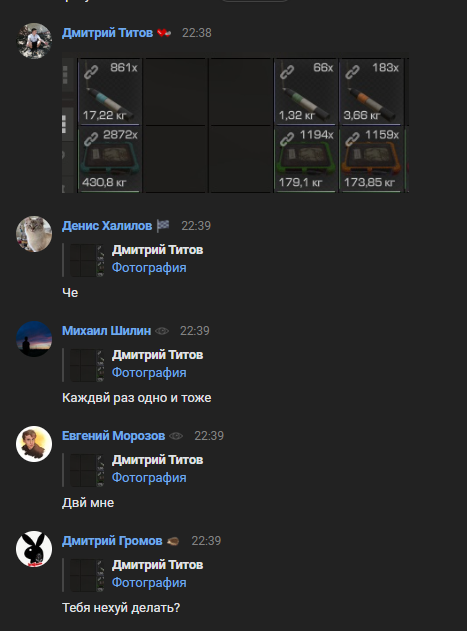Click status emoji next to Дмитрий Громов

[x=173, y=541]
